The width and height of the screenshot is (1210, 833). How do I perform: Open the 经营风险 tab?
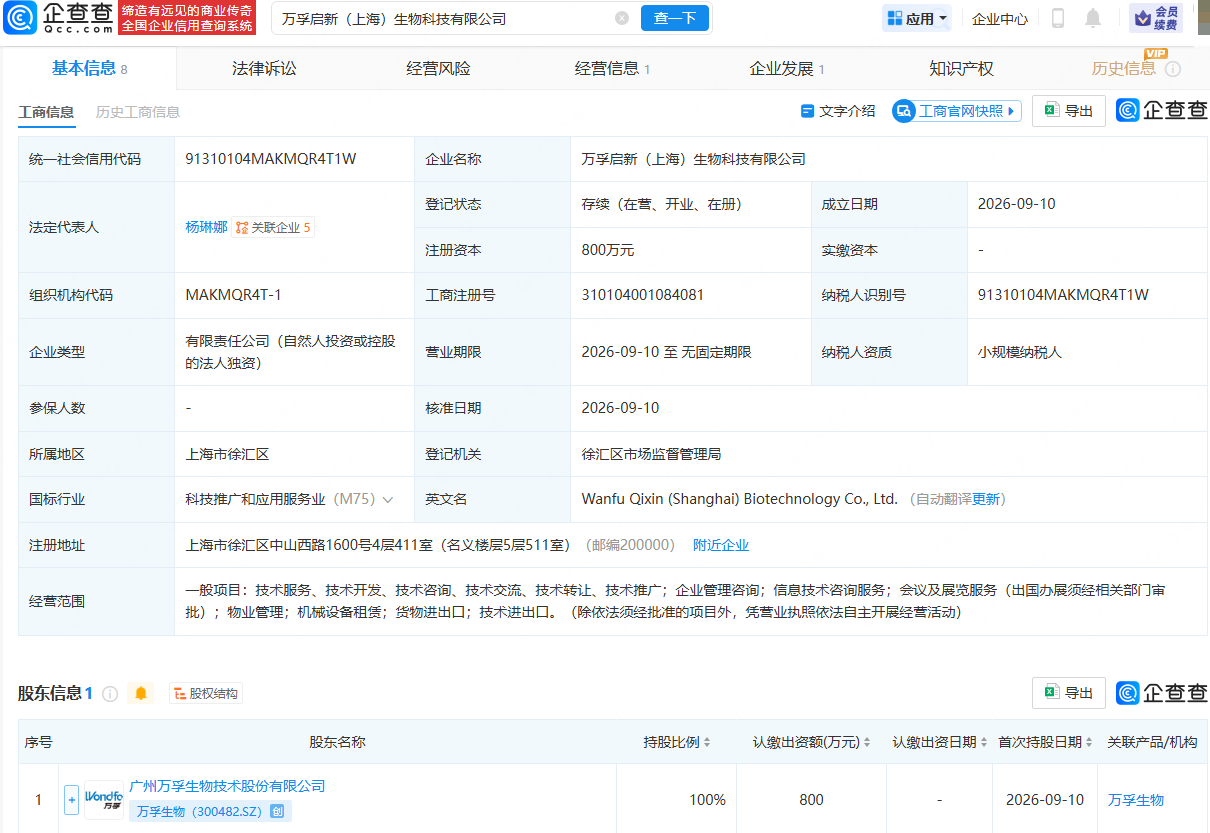438,68
